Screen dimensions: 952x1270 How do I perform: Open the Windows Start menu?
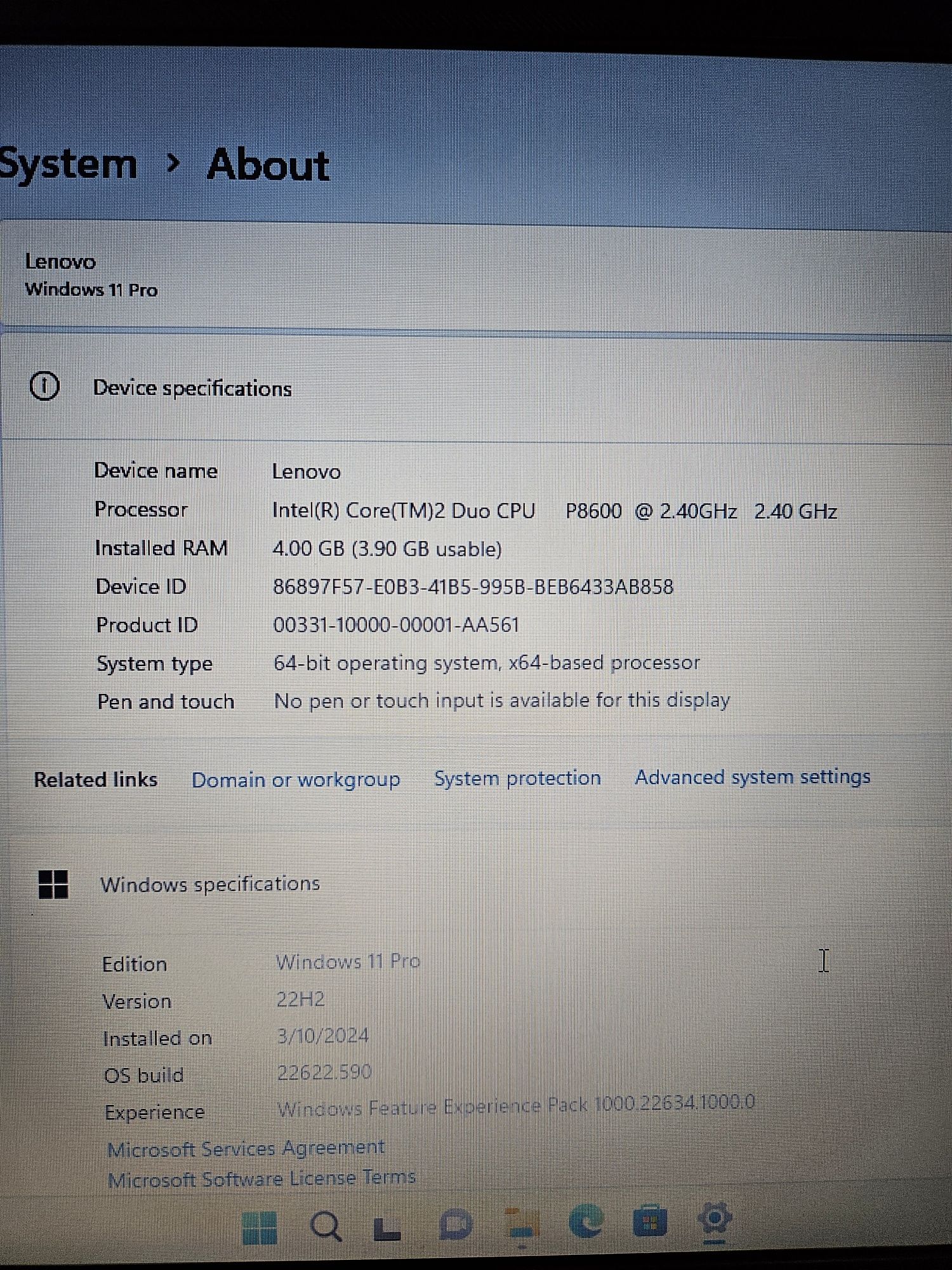point(260,1227)
